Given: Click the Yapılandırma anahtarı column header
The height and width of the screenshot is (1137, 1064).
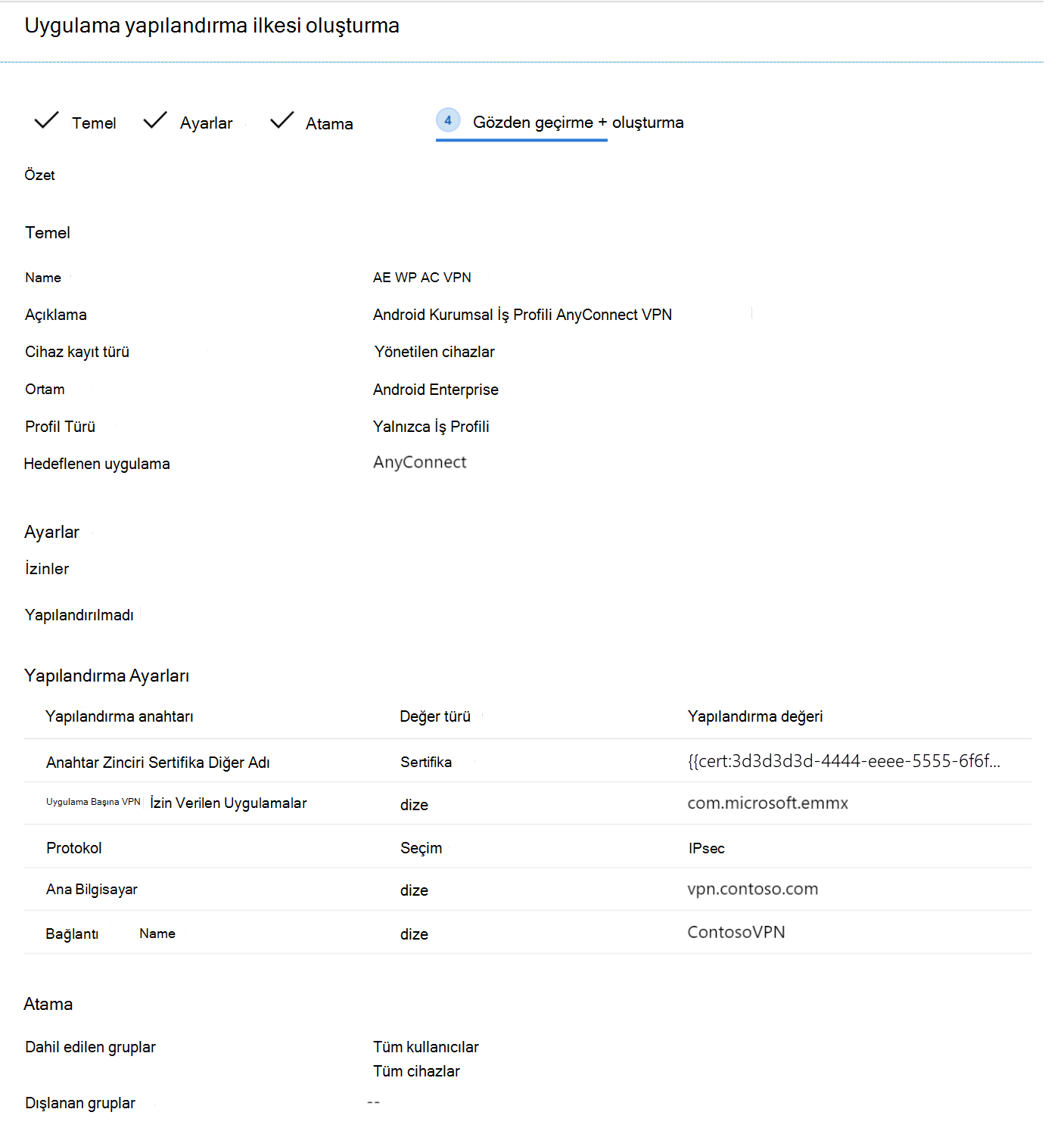Looking at the screenshot, I should click(x=120, y=716).
